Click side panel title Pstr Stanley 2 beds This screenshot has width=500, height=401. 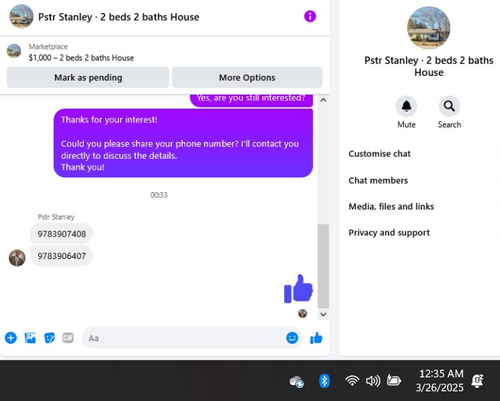tap(429, 66)
